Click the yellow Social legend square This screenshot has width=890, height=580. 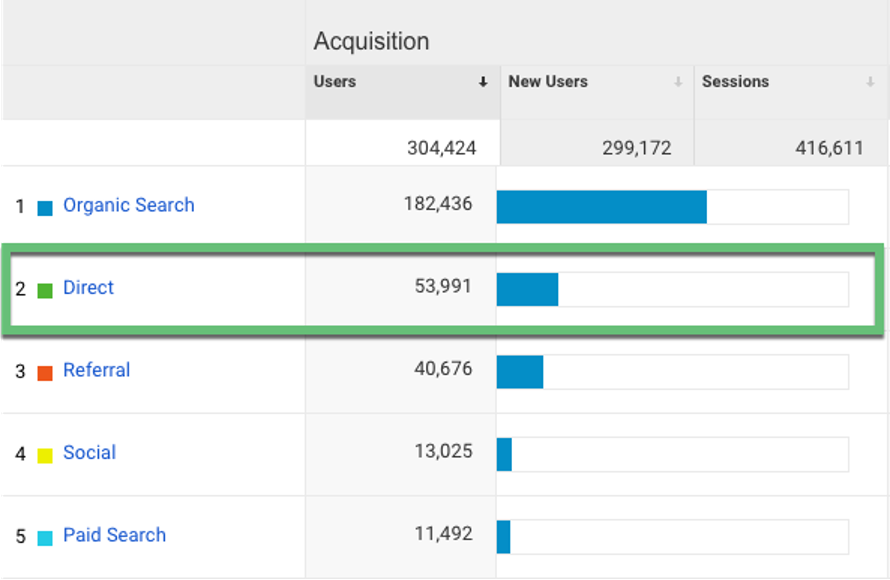coord(46,453)
